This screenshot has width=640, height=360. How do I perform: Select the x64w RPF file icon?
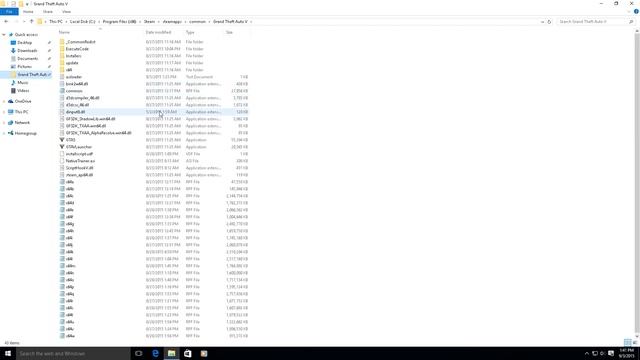point(62,336)
